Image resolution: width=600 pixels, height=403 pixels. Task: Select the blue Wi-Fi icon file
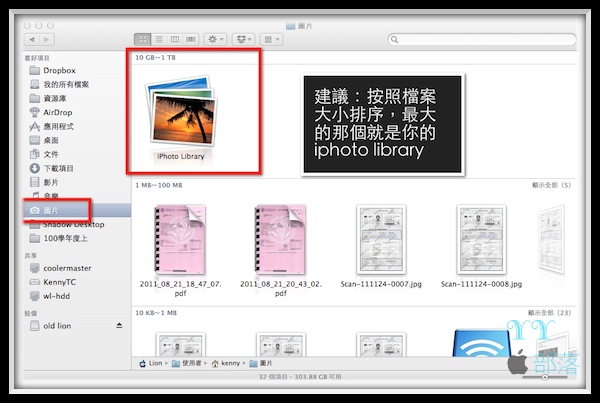[481, 343]
